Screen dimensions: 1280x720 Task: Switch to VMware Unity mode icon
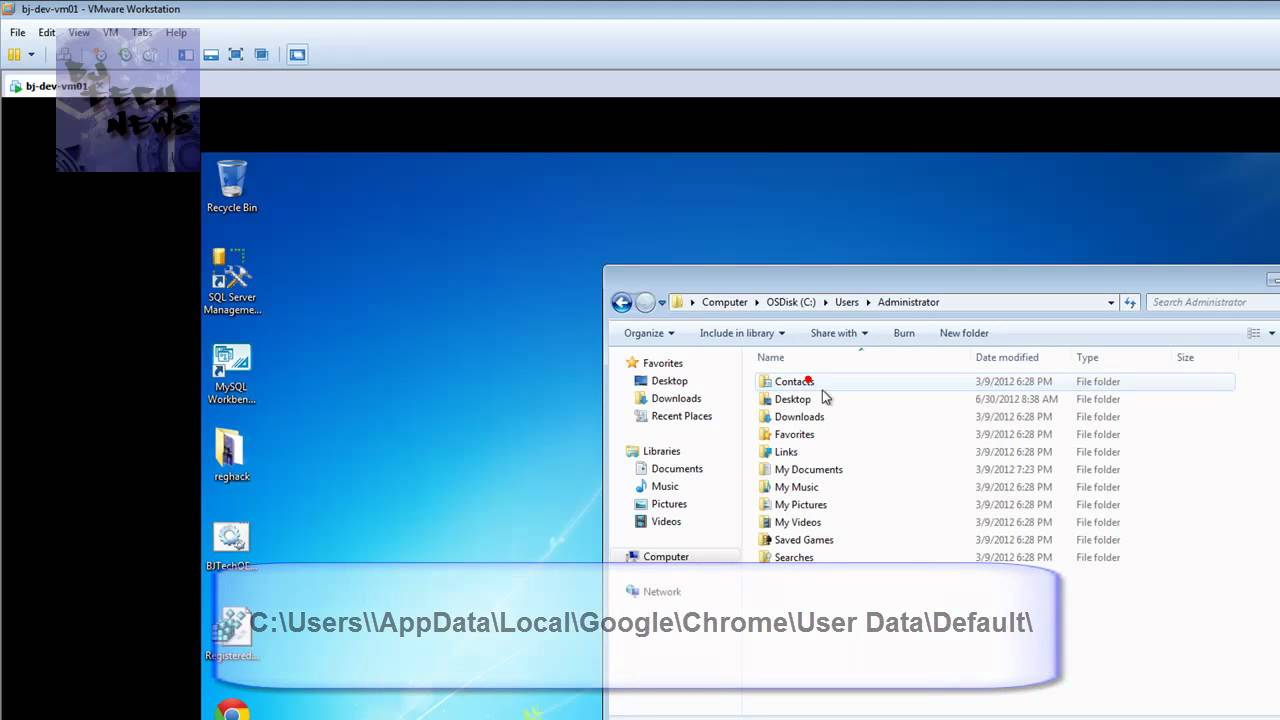coord(261,55)
